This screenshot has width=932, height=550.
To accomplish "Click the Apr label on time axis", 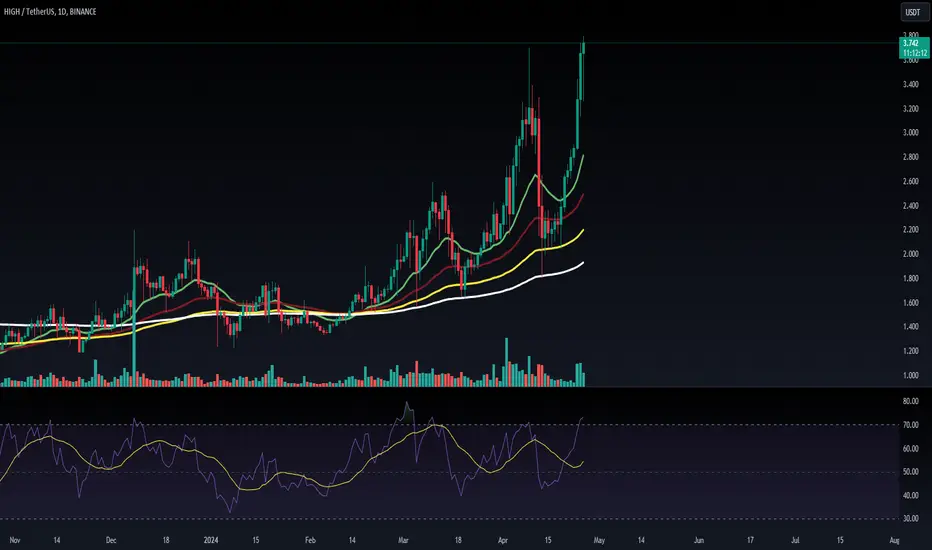I will coord(503,540).
